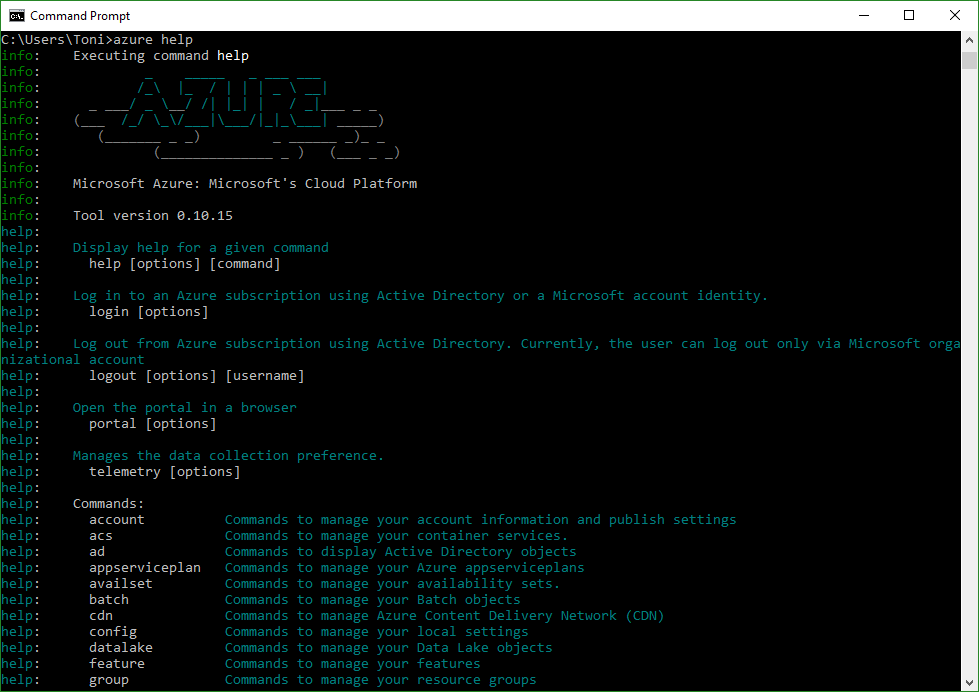Maximize the Command Prompt window
This screenshot has width=979, height=692.
click(x=908, y=15)
